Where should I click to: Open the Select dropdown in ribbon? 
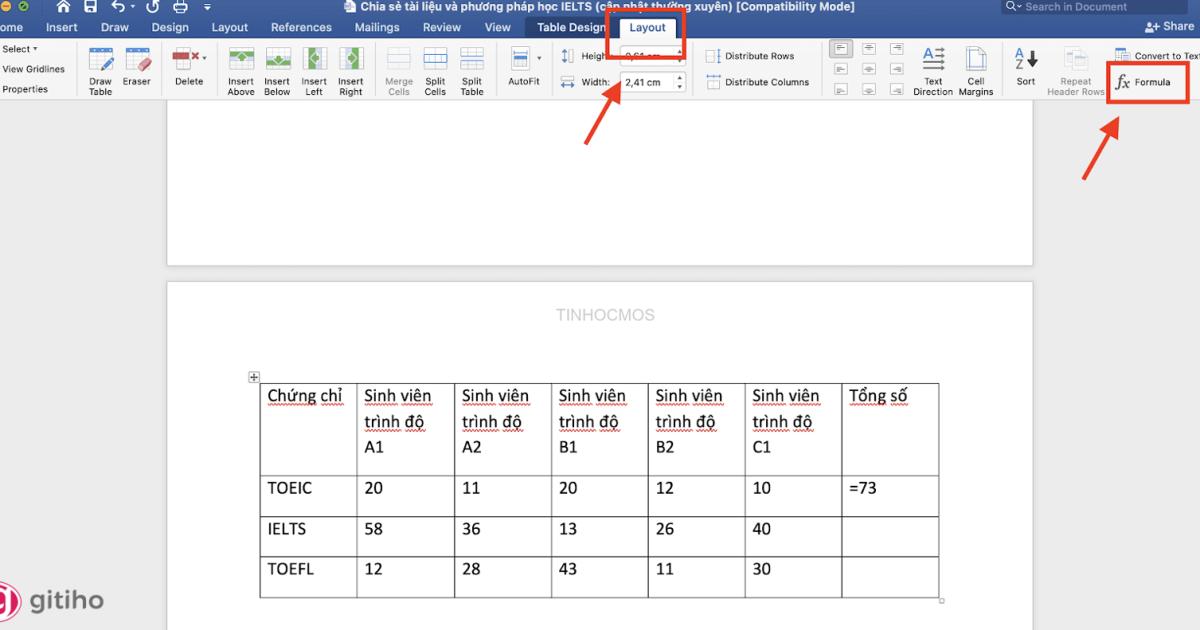(19, 49)
